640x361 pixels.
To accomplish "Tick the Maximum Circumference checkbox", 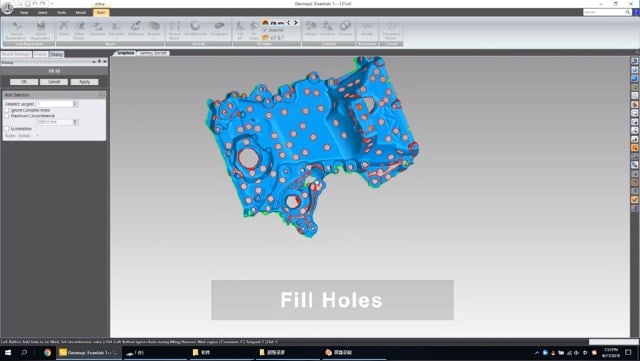I will point(7,116).
